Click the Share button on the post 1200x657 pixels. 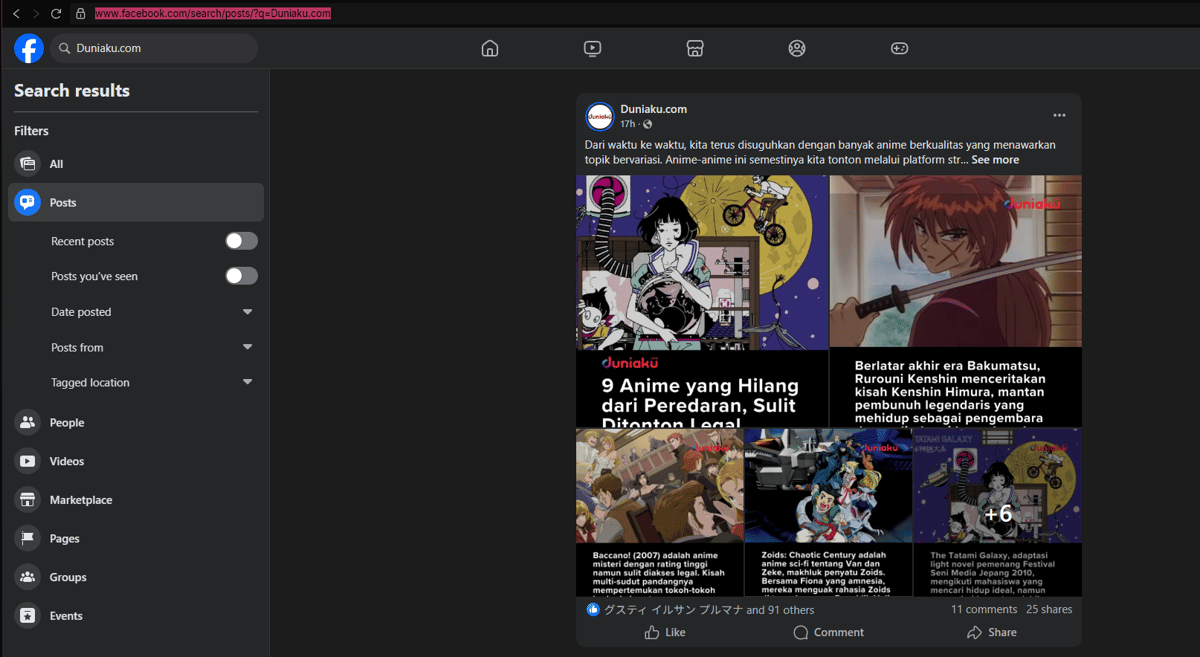[991, 632]
